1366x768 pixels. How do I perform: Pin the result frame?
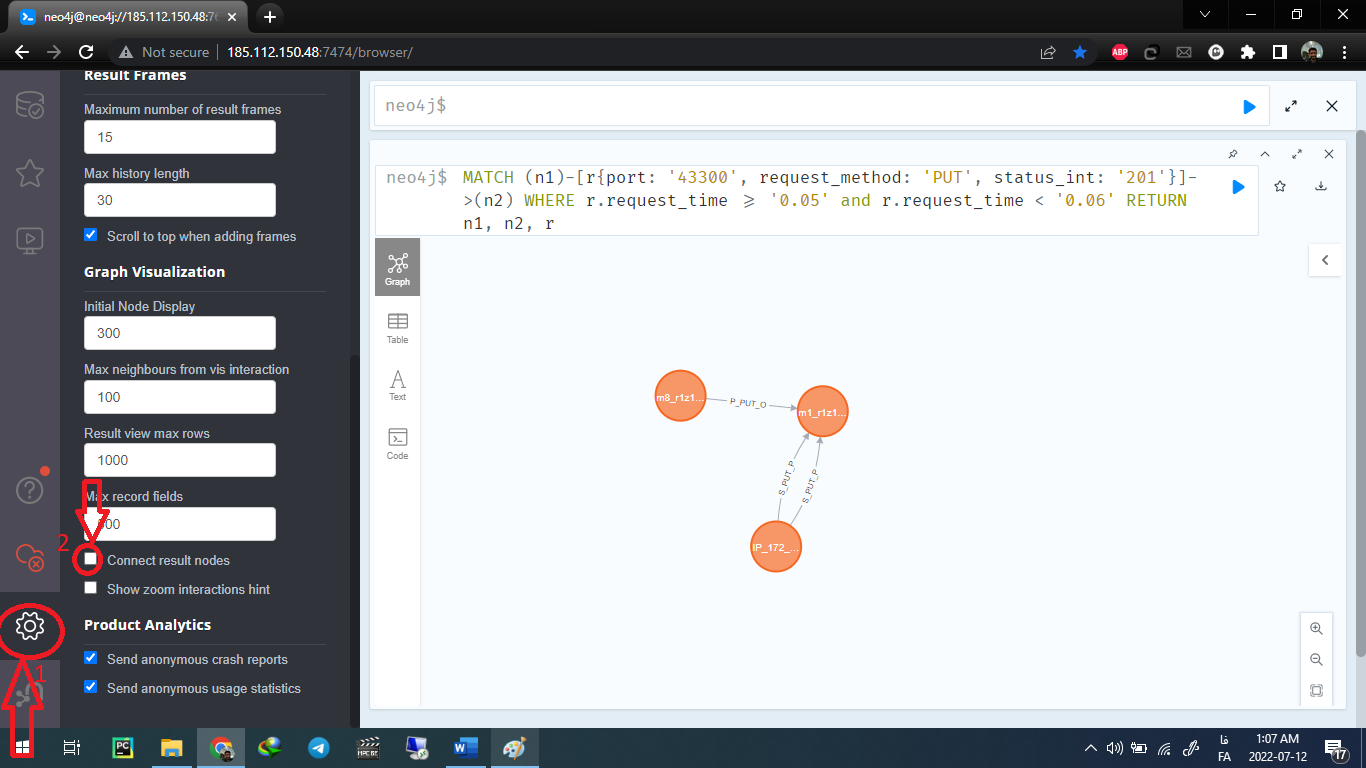(1233, 154)
